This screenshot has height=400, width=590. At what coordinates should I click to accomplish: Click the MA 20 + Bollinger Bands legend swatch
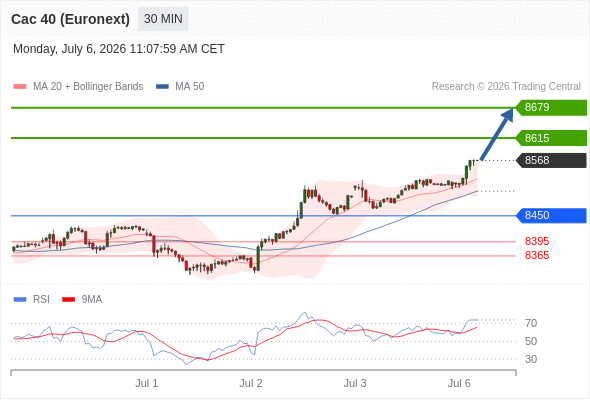(x=20, y=87)
